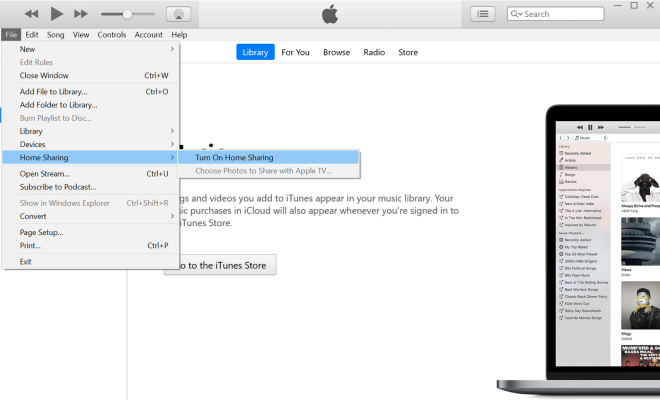Open the Edit menu
This screenshot has height=400, width=660.
click(32, 35)
